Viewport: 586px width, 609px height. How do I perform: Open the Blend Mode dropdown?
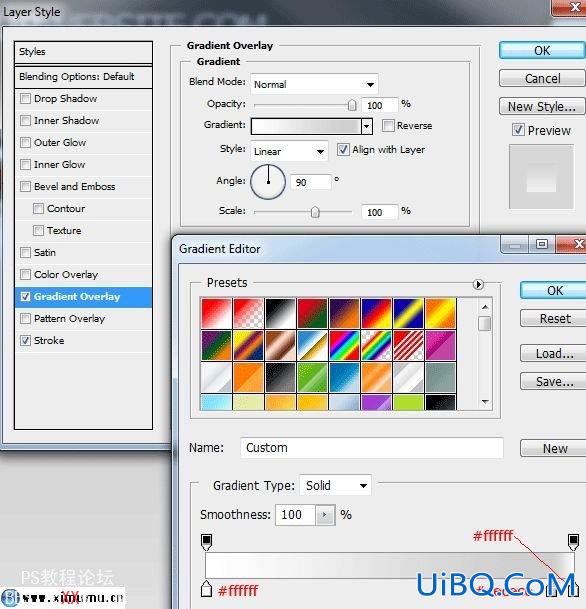pos(314,84)
